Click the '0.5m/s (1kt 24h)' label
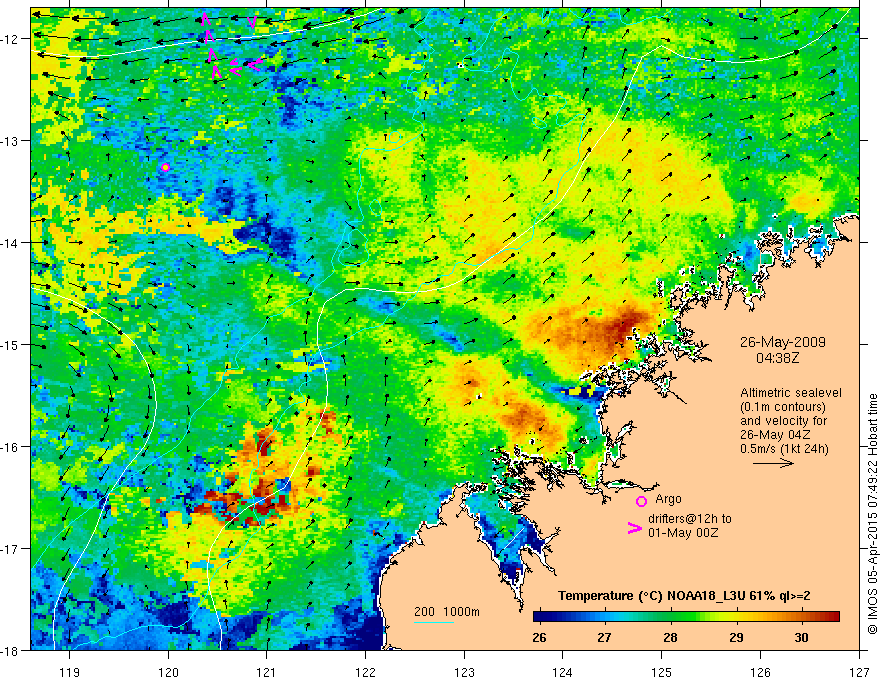The height and width of the screenshot is (680, 880). 784,449
